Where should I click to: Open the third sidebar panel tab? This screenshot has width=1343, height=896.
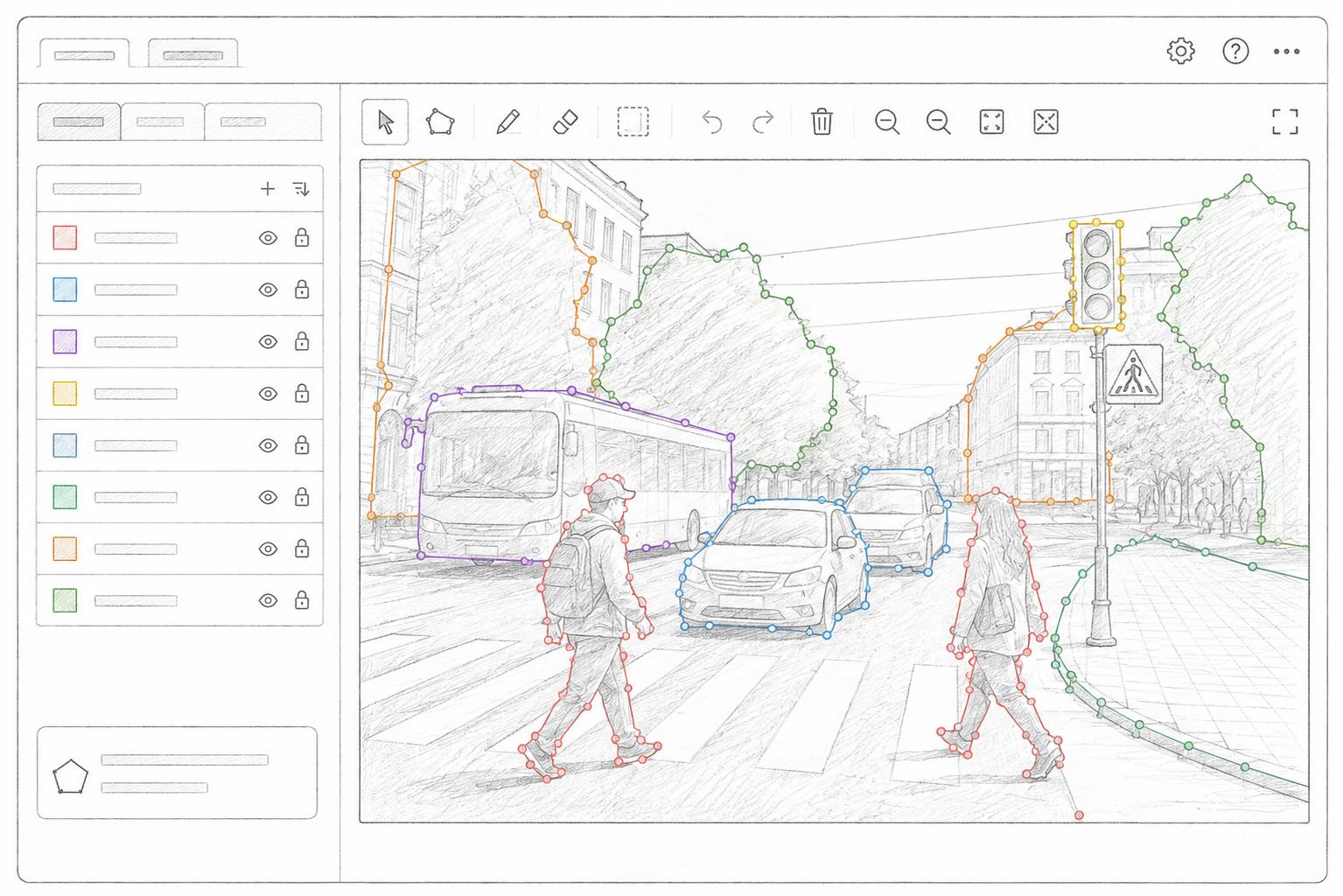click(x=263, y=122)
